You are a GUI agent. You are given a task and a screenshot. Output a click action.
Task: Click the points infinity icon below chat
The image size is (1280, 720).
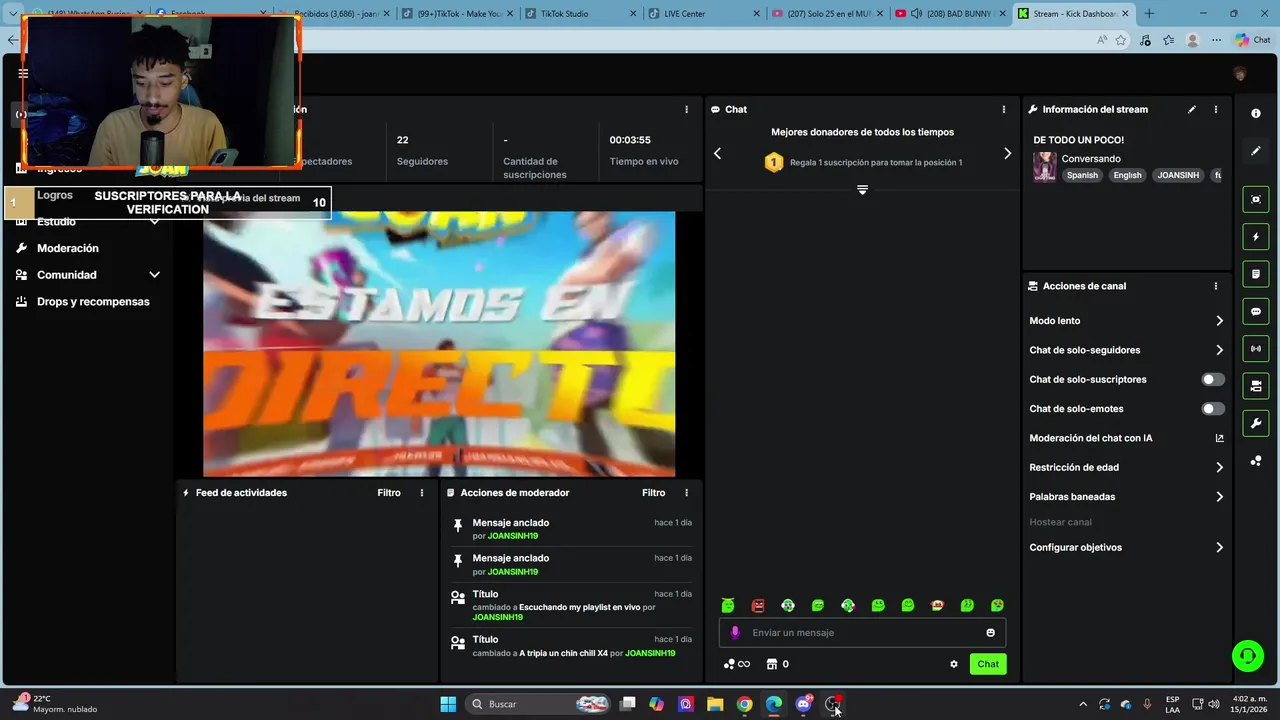click(x=737, y=664)
